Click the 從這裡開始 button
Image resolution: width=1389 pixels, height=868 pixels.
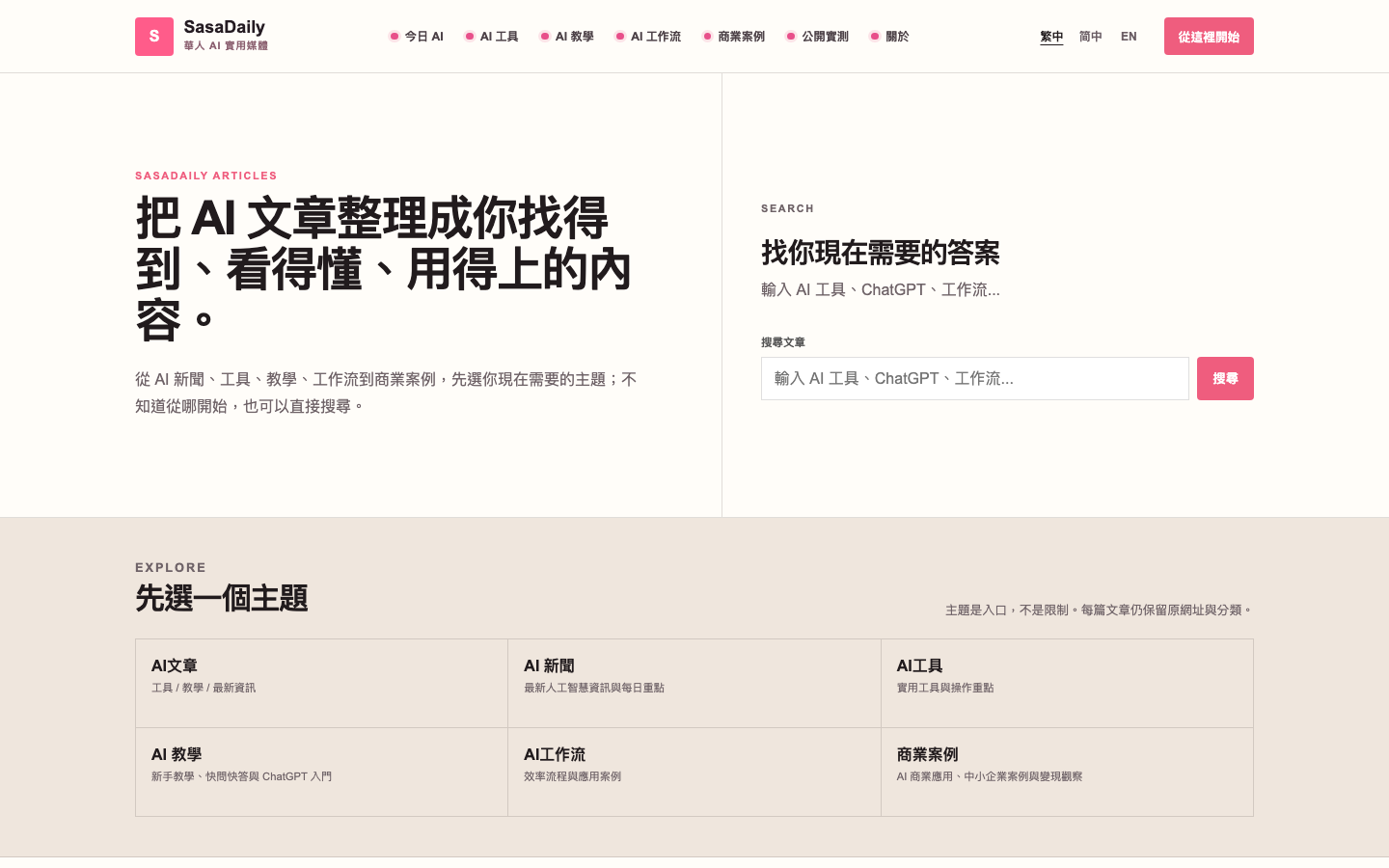tap(1209, 37)
